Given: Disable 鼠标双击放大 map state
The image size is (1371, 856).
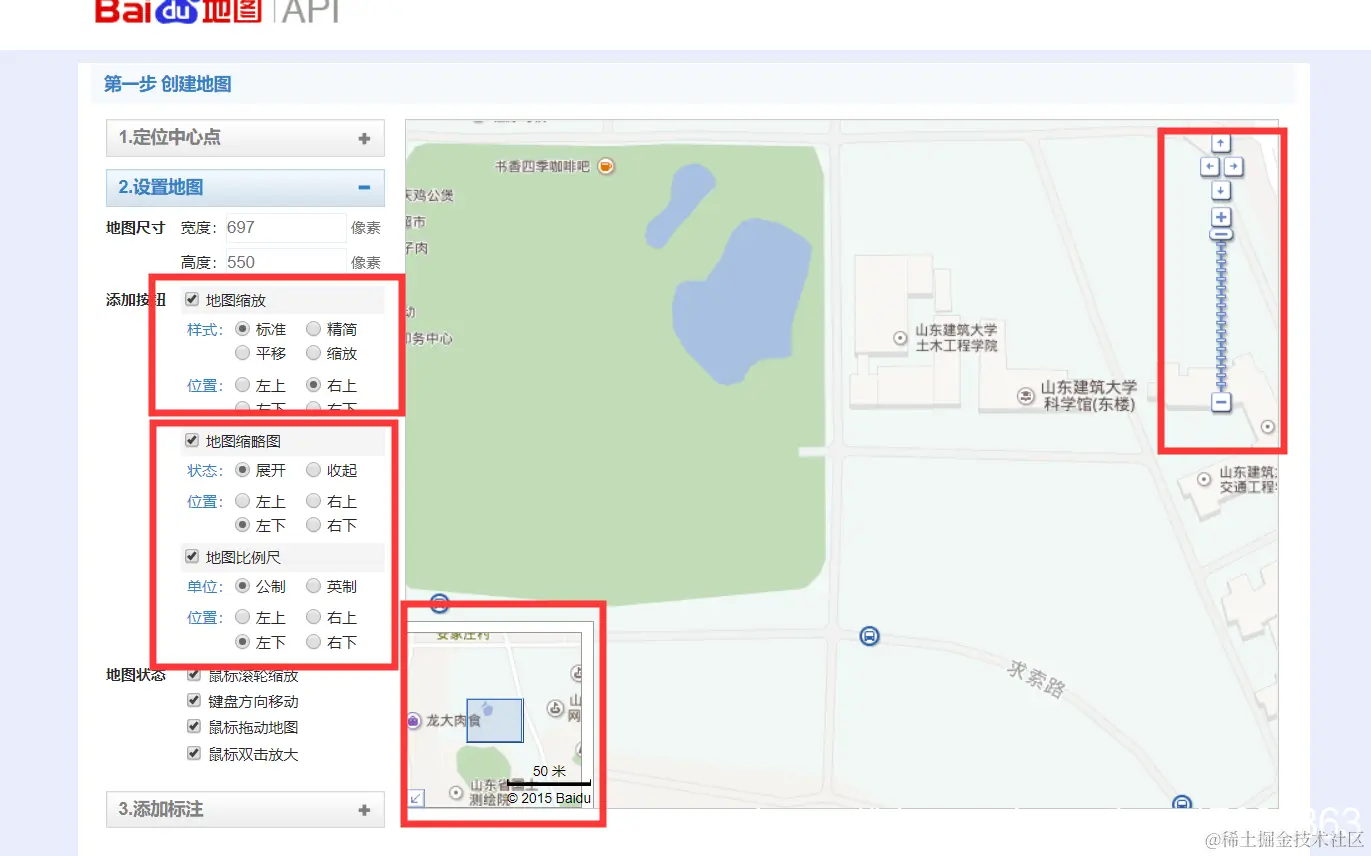Looking at the screenshot, I should pos(193,753).
